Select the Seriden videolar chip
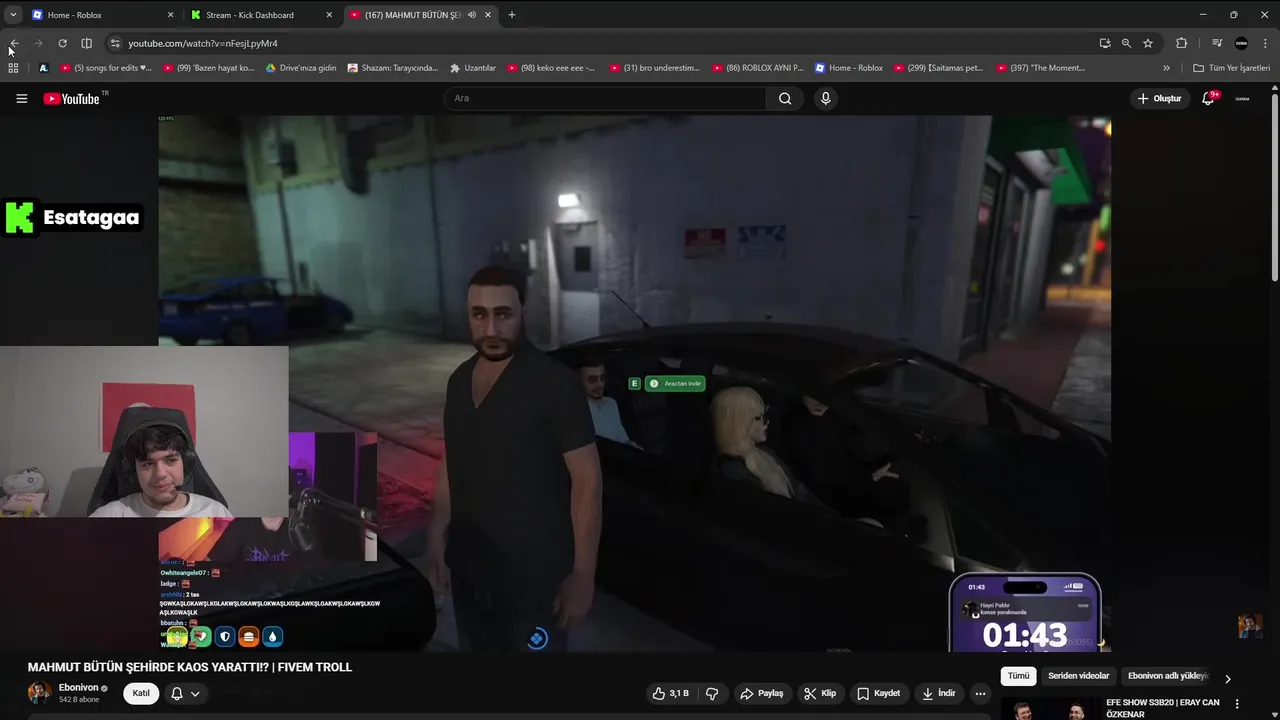This screenshot has width=1280, height=720. pyautogui.click(x=1078, y=676)
